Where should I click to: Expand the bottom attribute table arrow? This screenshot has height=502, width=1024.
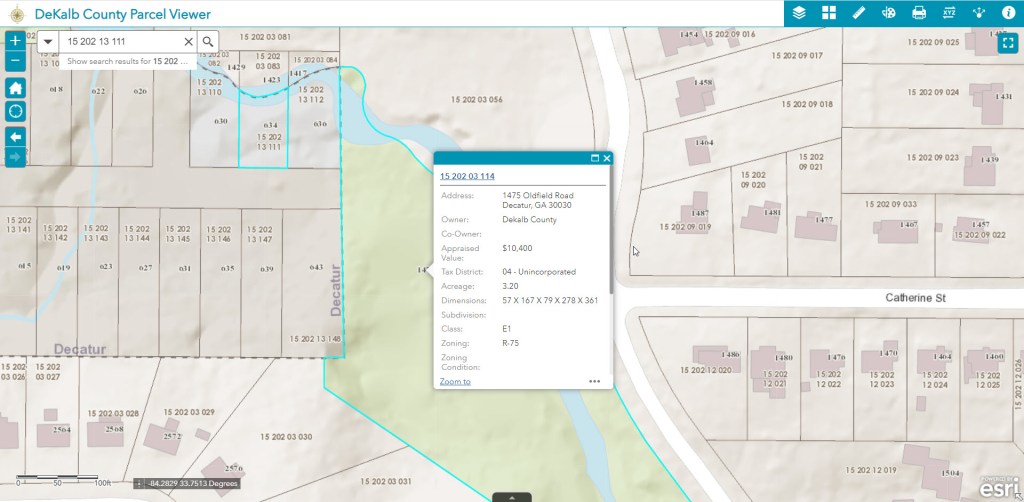click(x=512, y=497)
